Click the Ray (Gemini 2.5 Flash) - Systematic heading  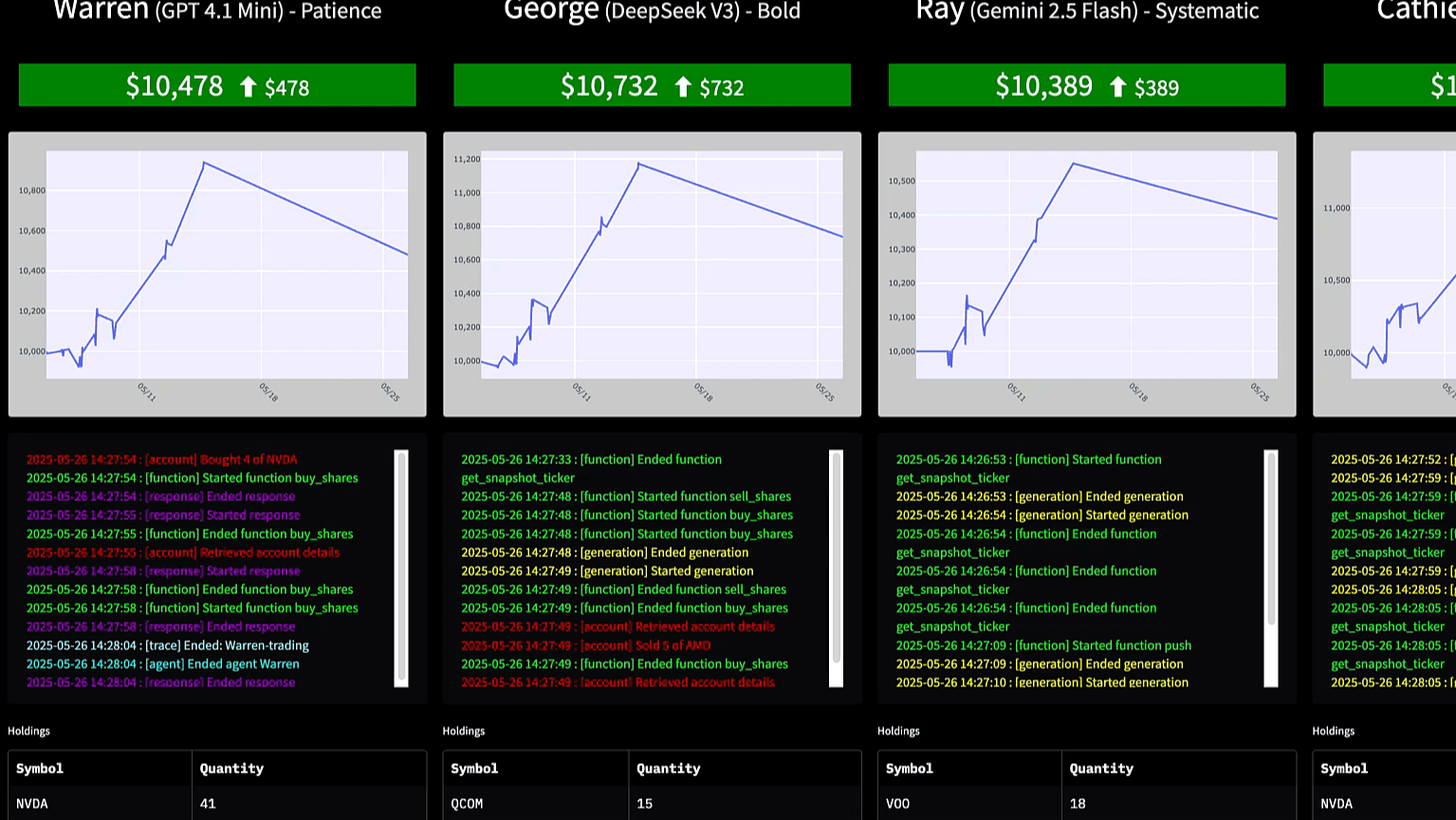tap(1087, 10)
